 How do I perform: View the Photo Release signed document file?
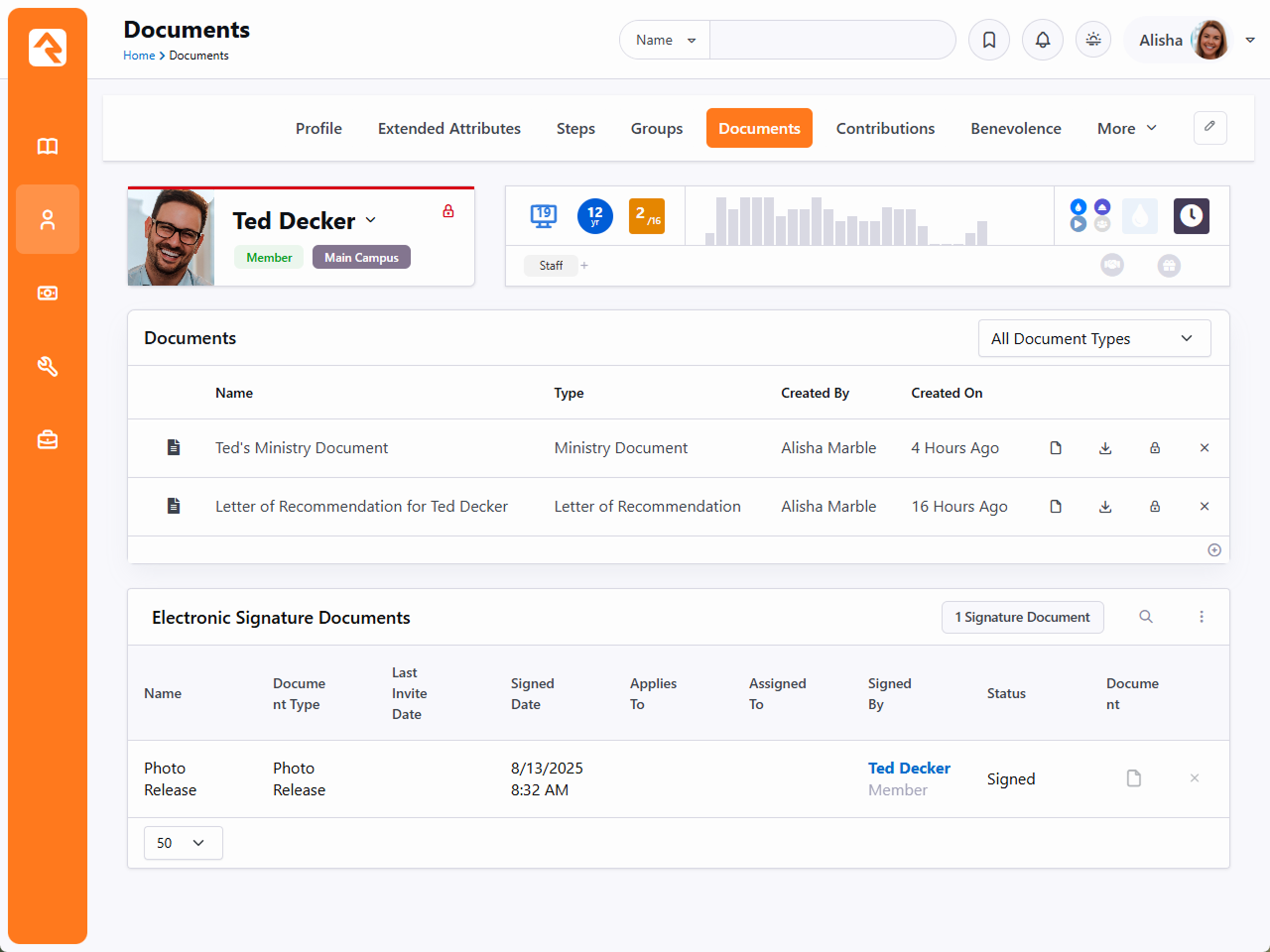pyautogui.click(x=1134, y=778)
